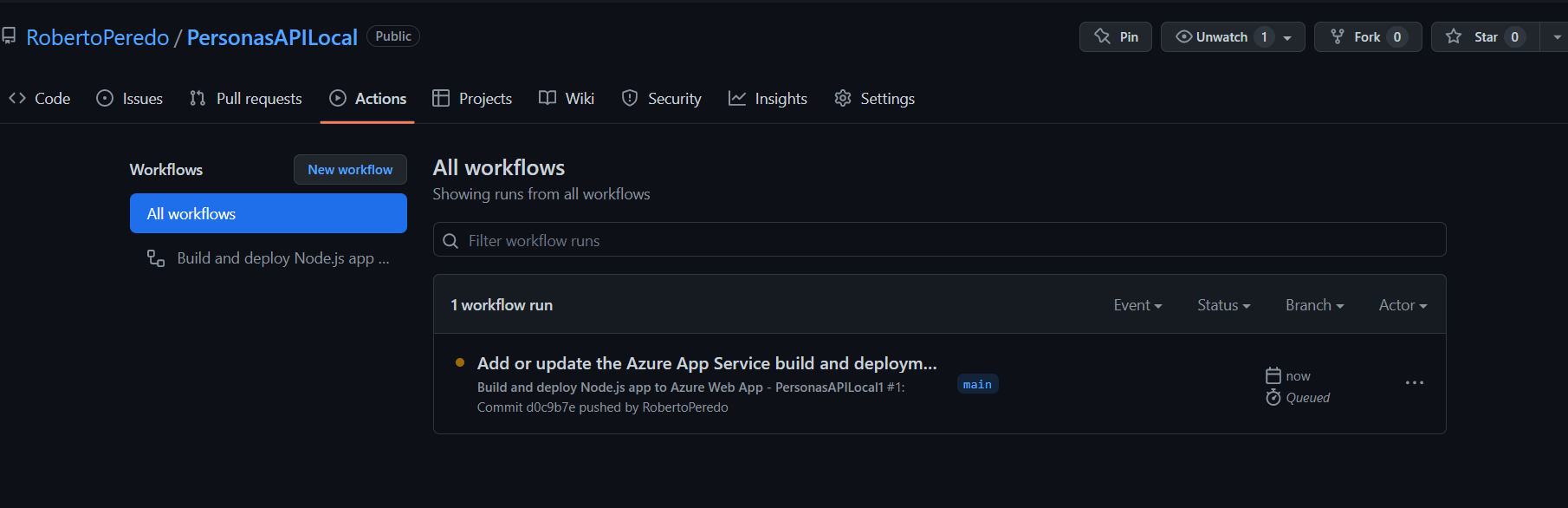1568x508 pixels.
Task: Click the Fork branch icon
Action: [1338, 36]
